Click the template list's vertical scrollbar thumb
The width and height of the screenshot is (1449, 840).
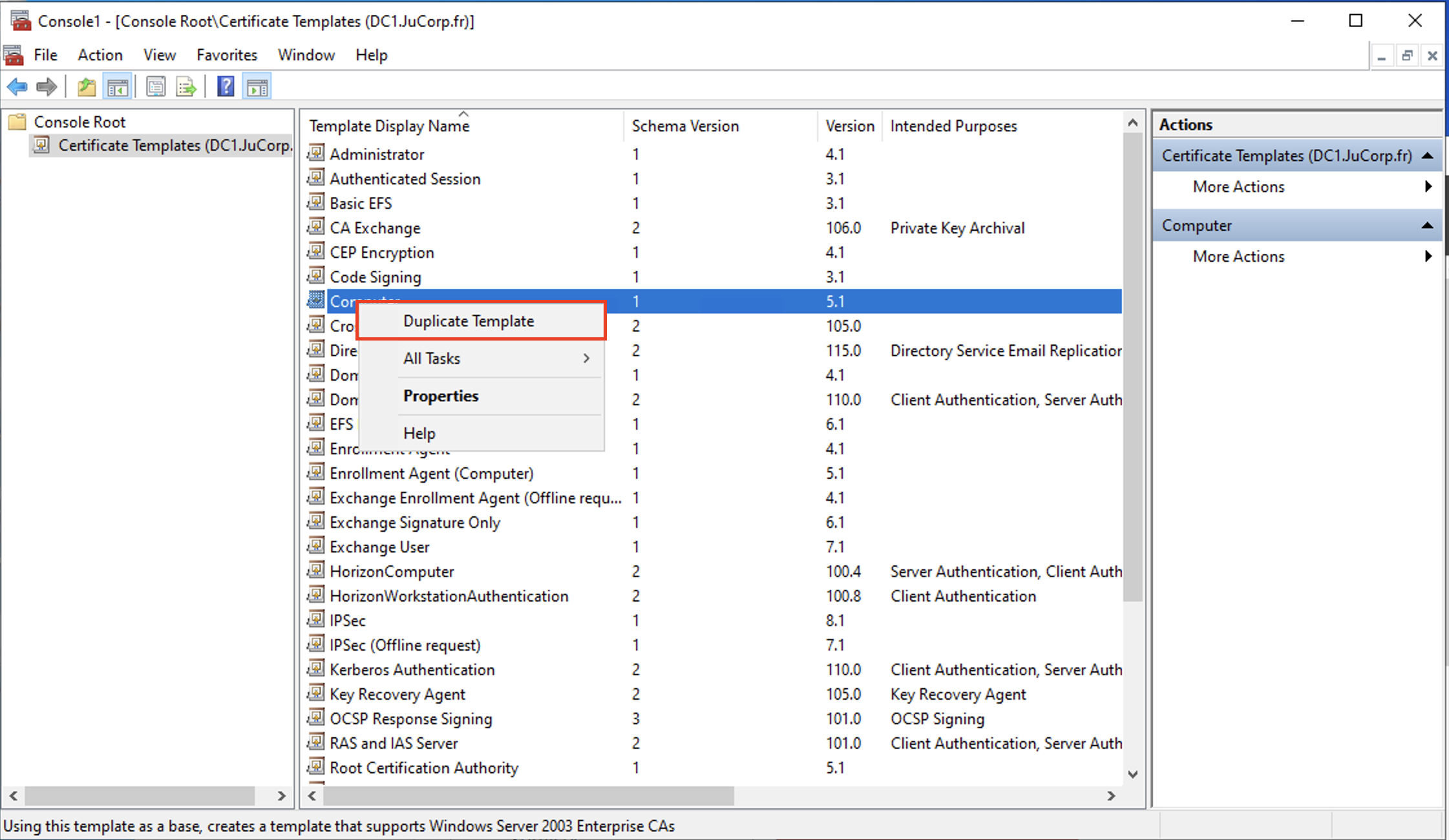[1133, 367]
